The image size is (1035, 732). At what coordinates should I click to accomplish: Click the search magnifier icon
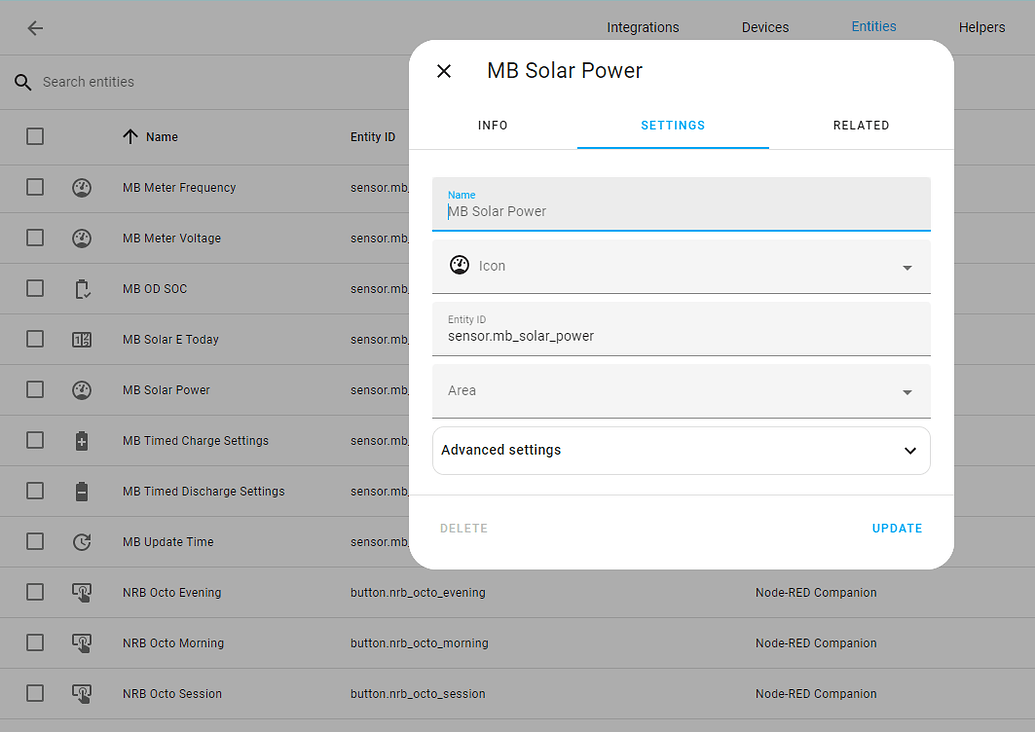click(x=23, y=82)
